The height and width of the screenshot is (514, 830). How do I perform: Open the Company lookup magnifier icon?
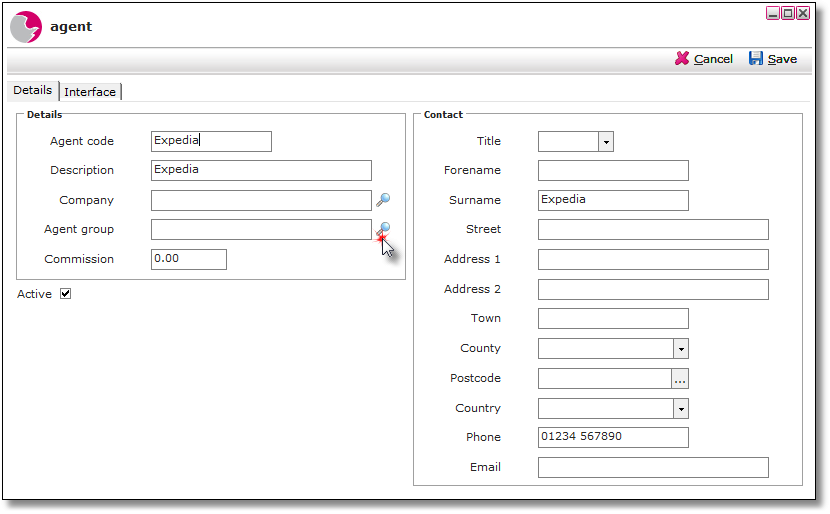383,200
